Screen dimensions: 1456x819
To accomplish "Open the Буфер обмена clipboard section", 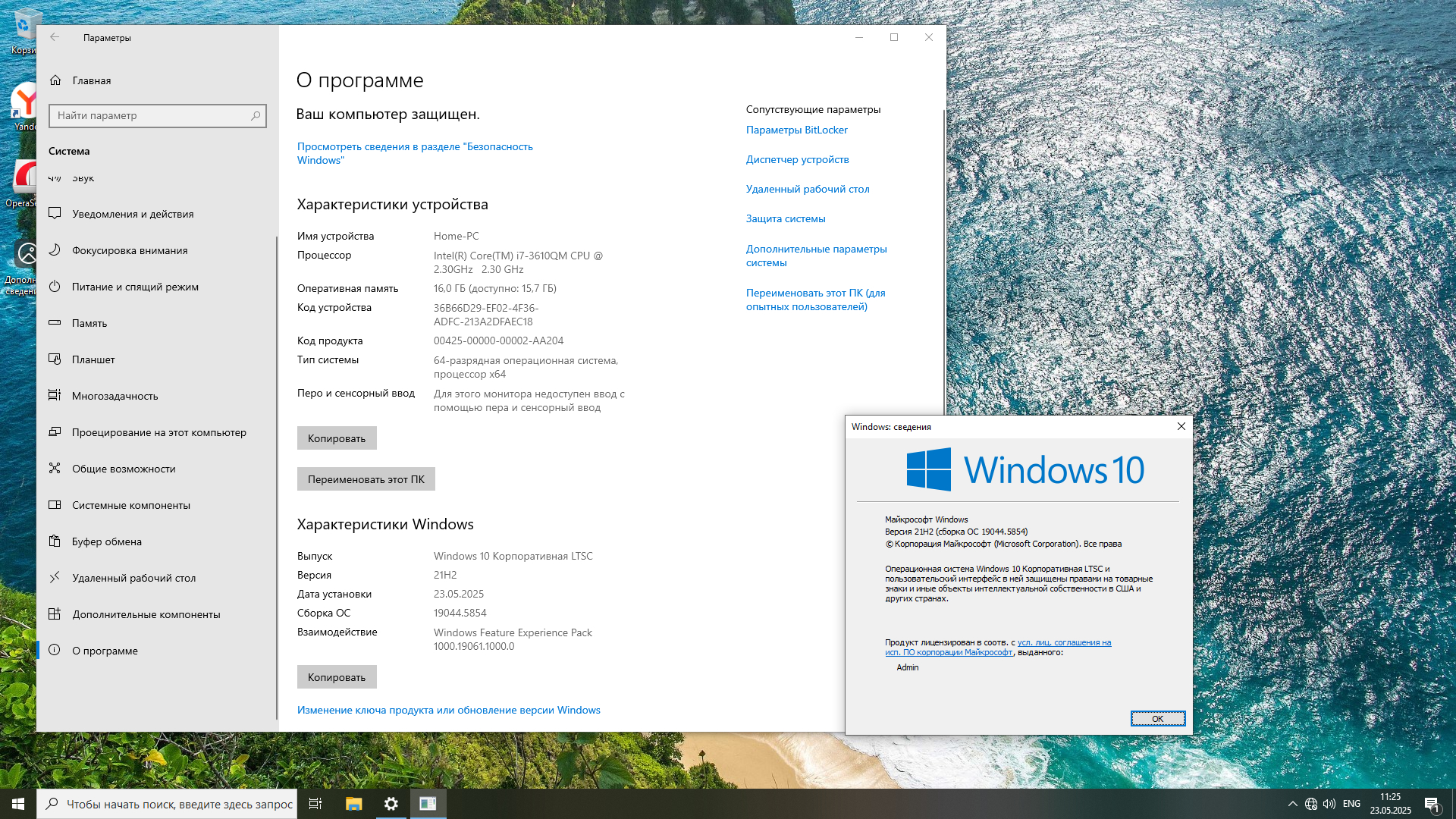I will (107, 541).
